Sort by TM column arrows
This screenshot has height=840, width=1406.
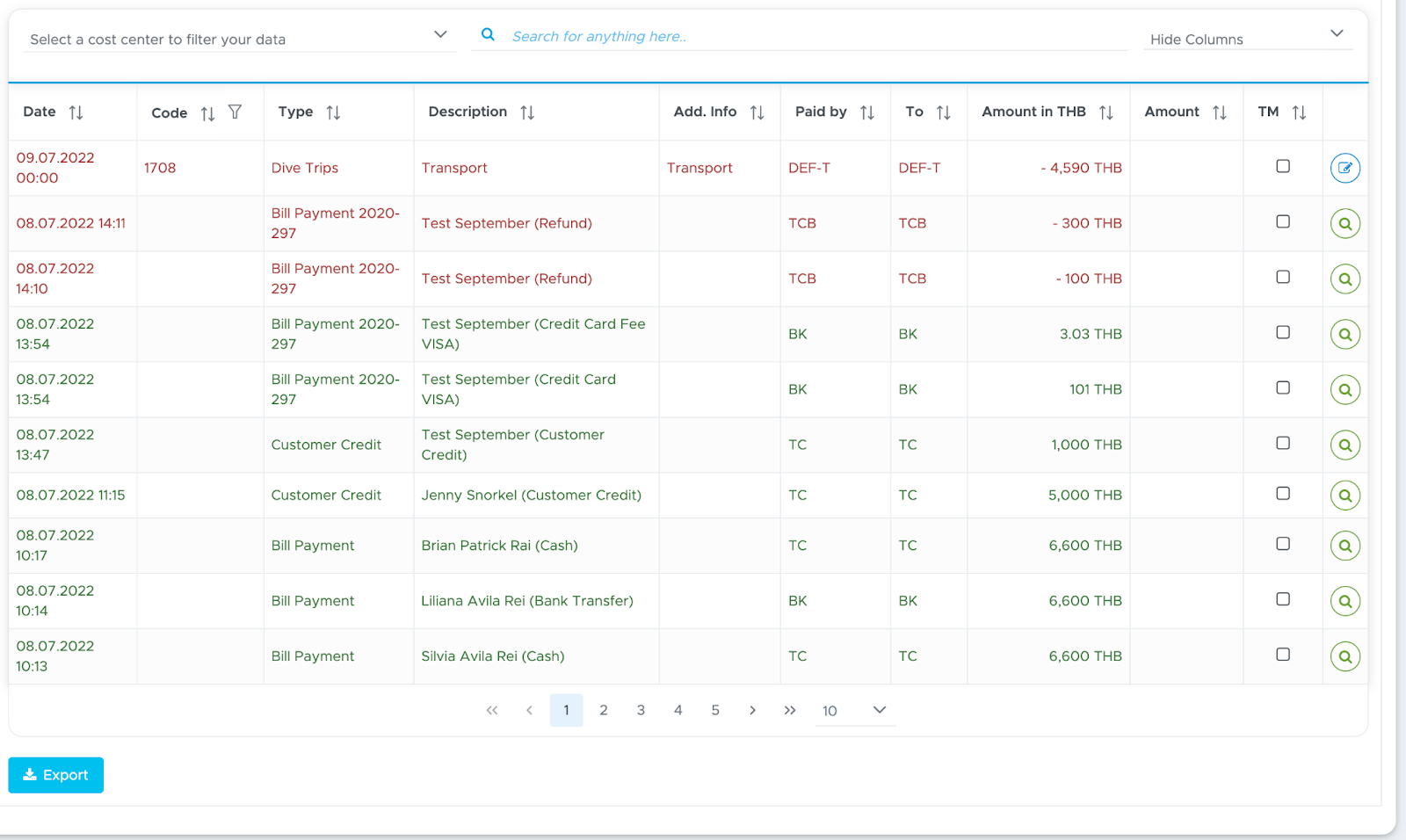point(1299,112)
